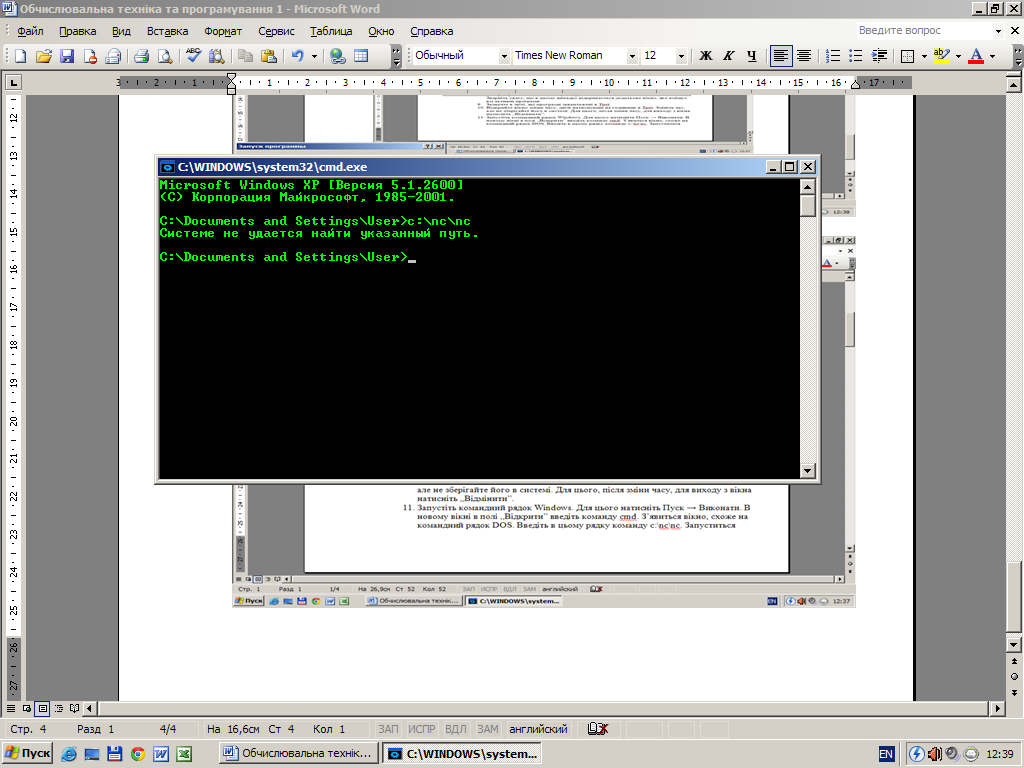Viewport: 1024px width, 768px height.
Task: Expand standard toolbar options chevron
Action: pos(396,56)
